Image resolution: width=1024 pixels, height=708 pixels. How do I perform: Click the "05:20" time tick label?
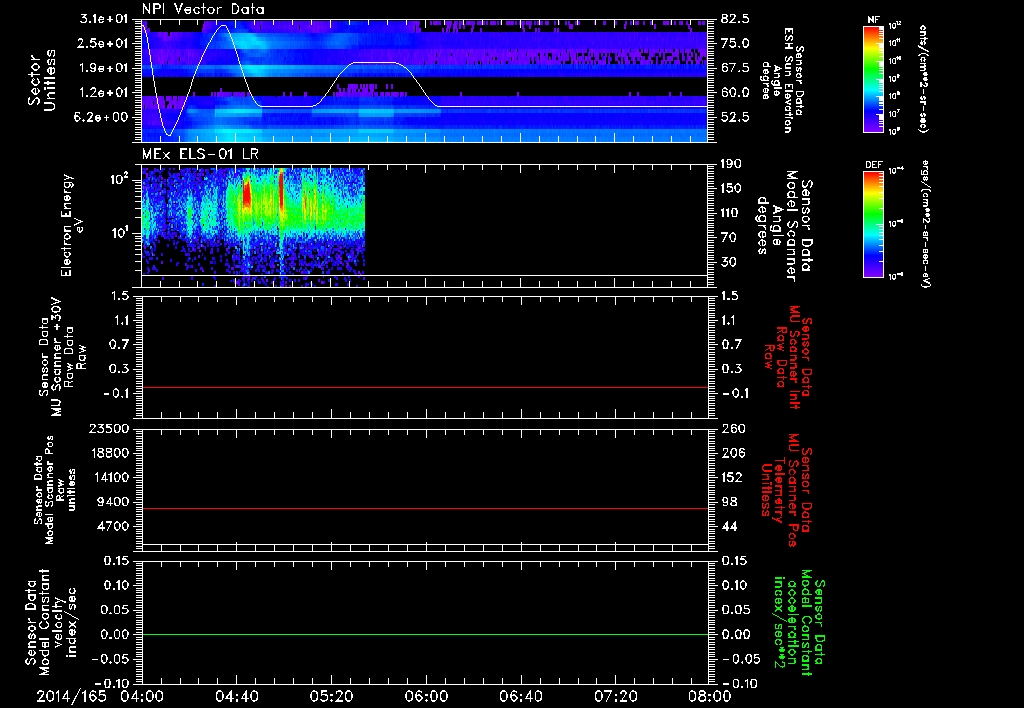(x=331, y=696)
